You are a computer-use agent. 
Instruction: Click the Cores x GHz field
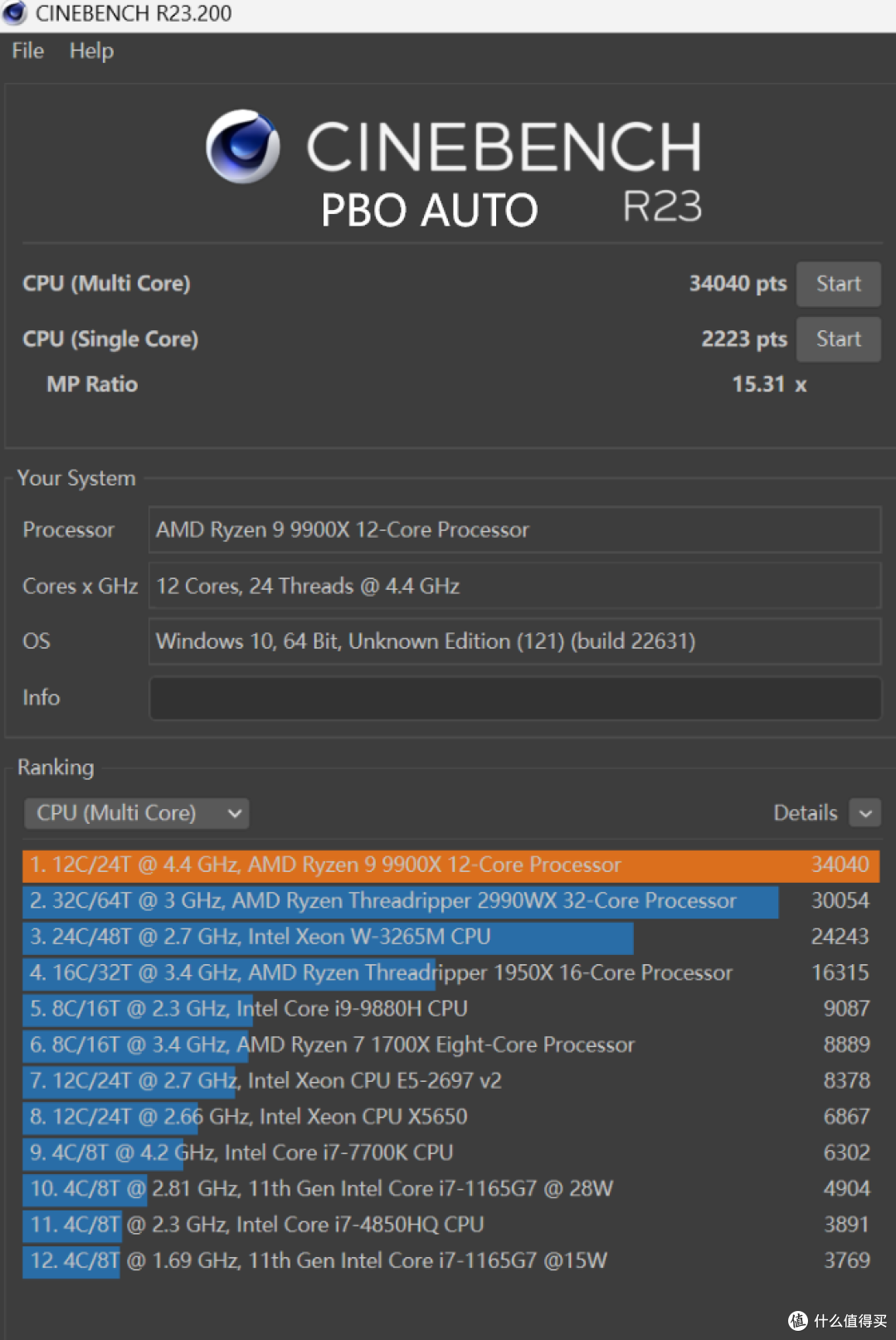[x=514, y=586]
